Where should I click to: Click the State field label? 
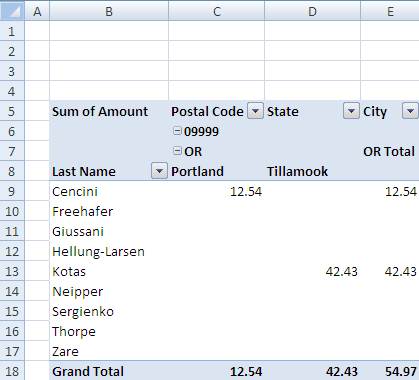click(283, 111)
